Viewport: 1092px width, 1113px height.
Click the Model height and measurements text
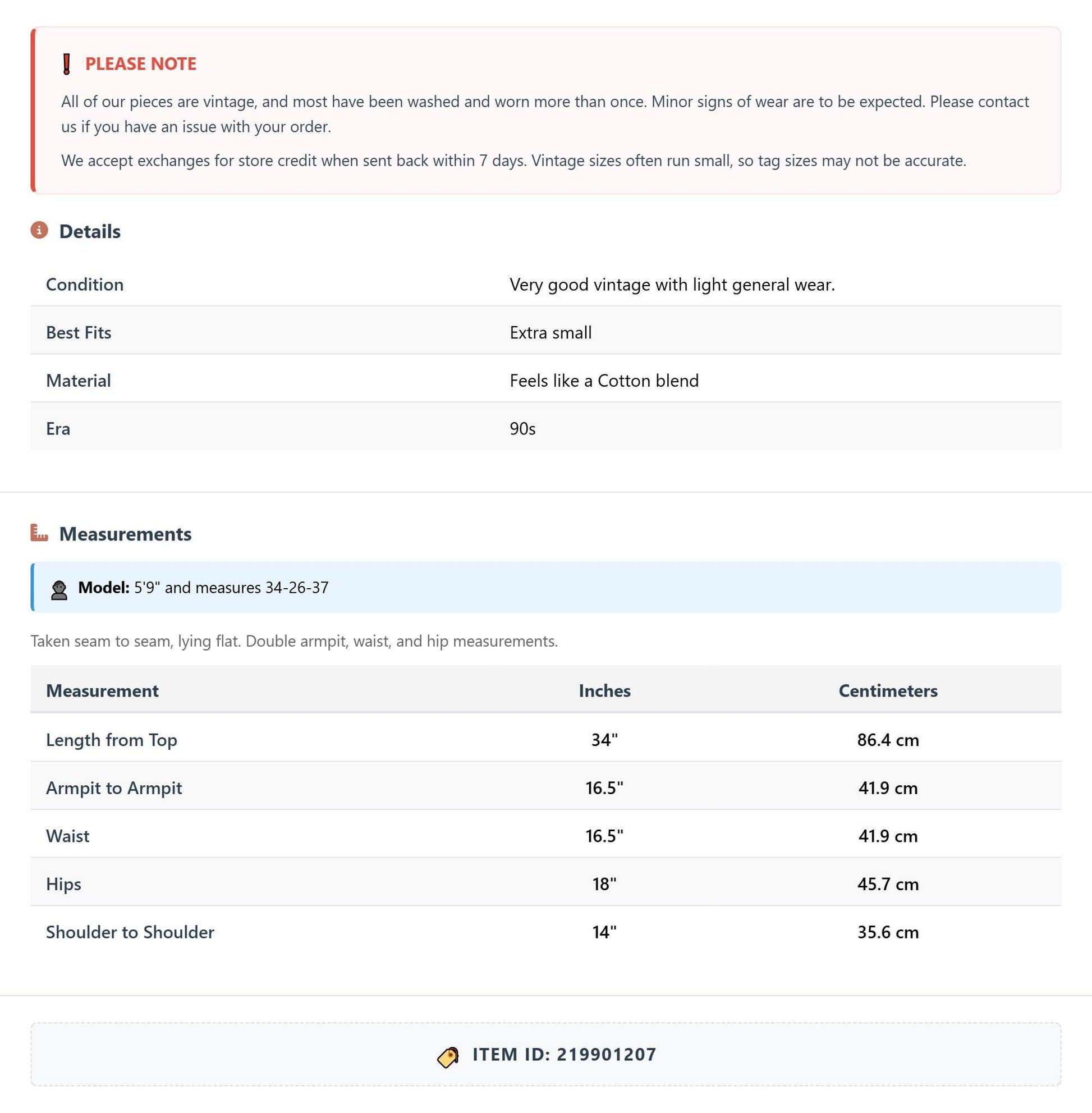click(x=231, y=588)
